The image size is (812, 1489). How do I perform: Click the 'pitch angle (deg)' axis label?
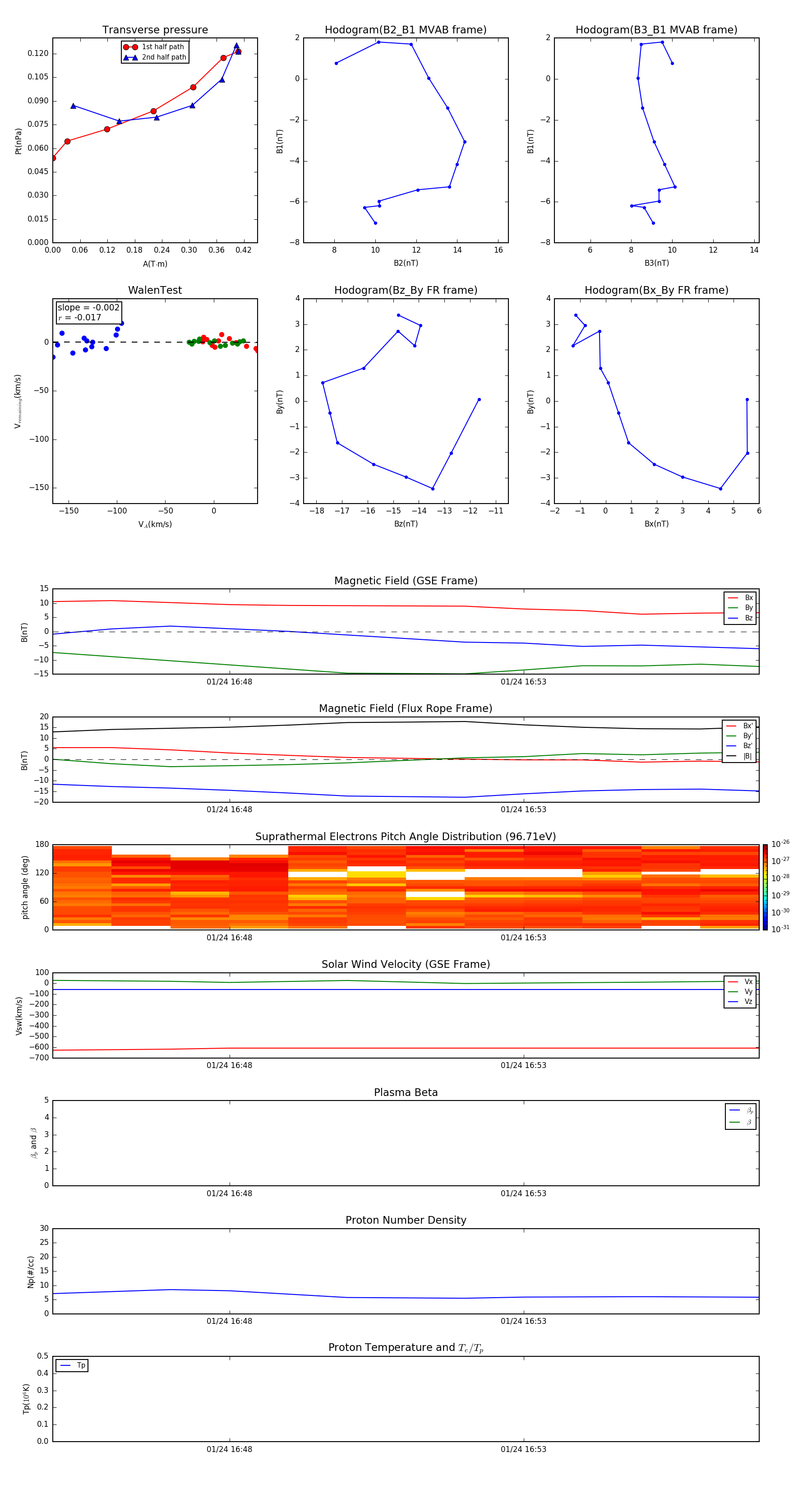pos(25,887)
